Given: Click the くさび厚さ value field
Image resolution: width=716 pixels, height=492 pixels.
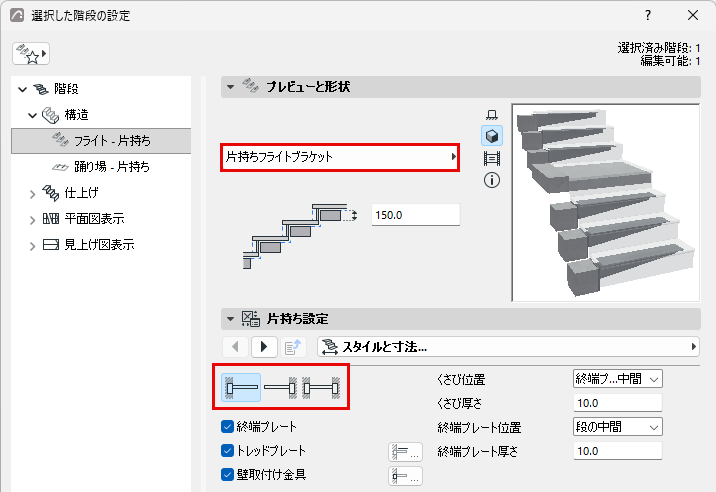Looking at the screenshot, I should click(x=617, y=403).
